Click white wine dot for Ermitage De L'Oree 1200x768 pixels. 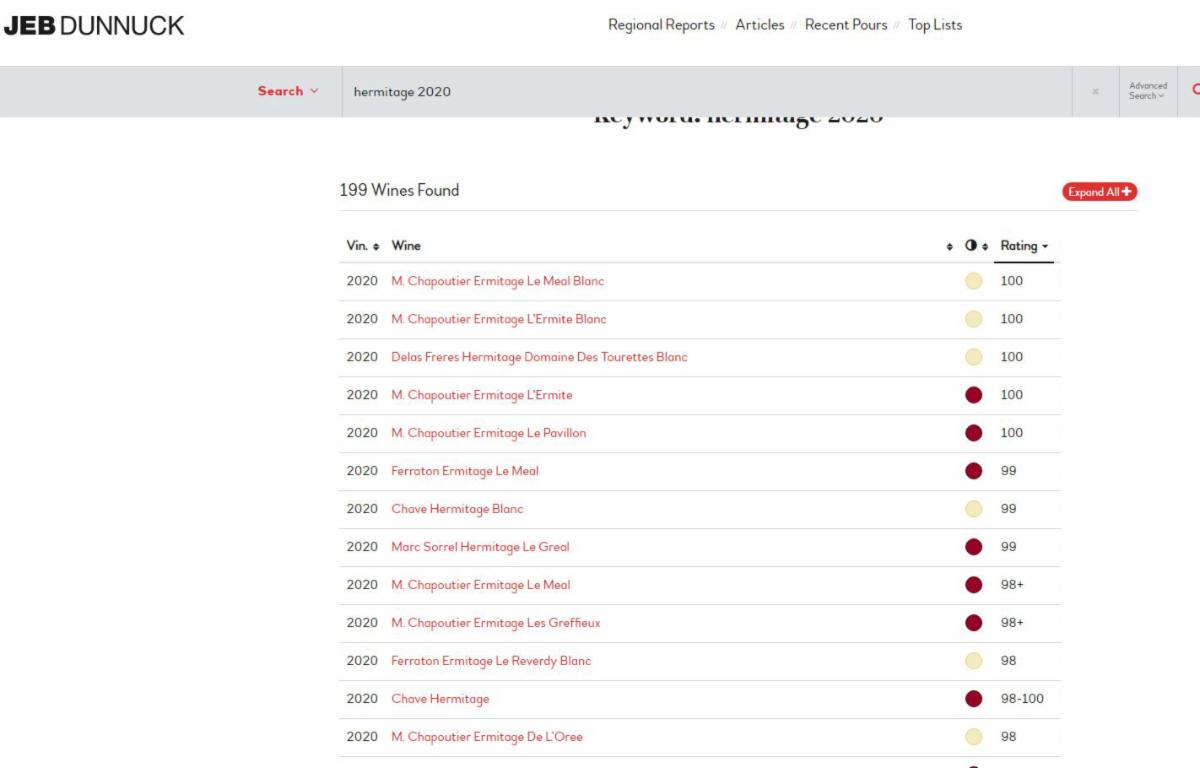click(x=973, y=737)
